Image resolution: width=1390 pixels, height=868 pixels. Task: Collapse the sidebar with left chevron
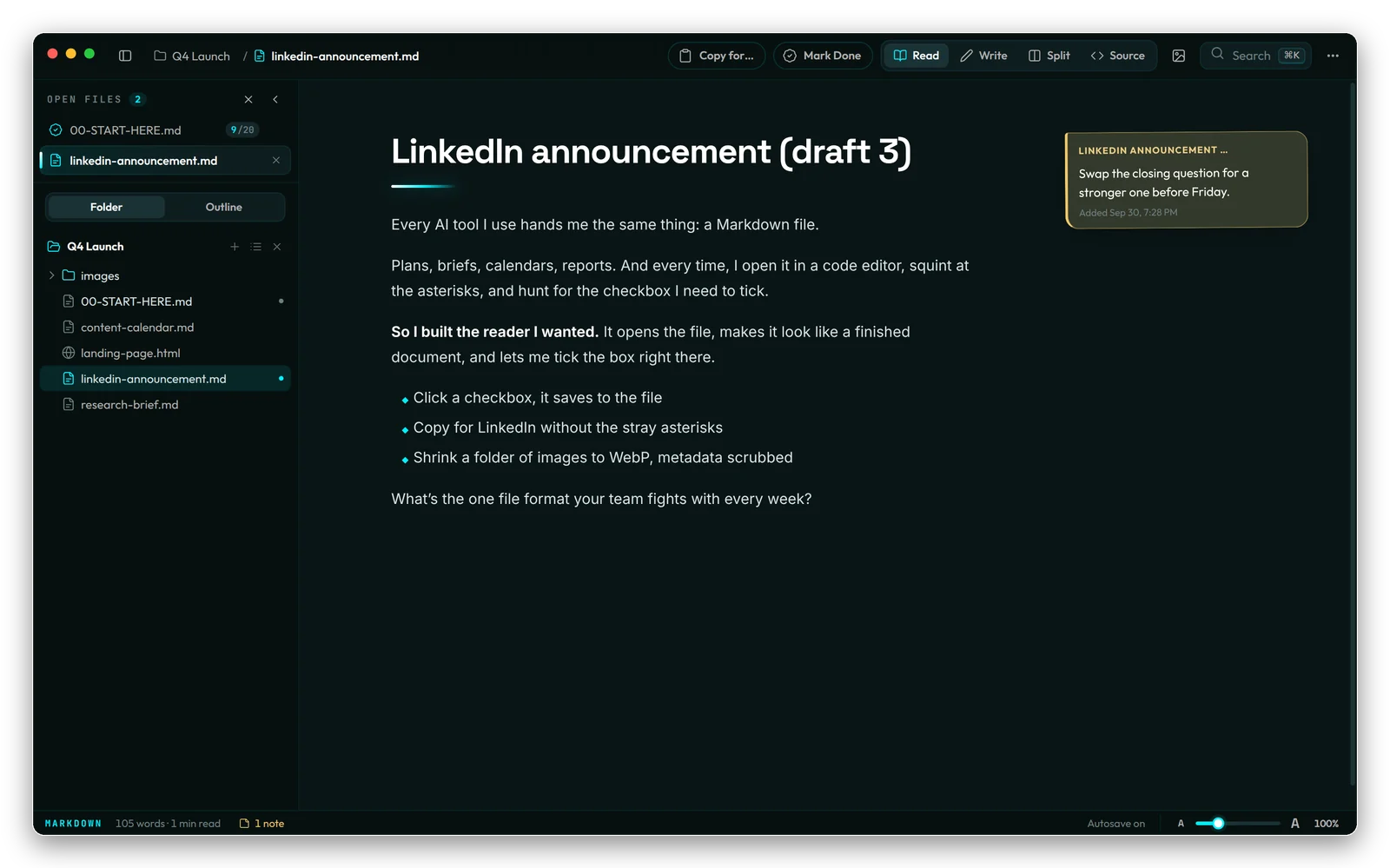tap(275, 99)
